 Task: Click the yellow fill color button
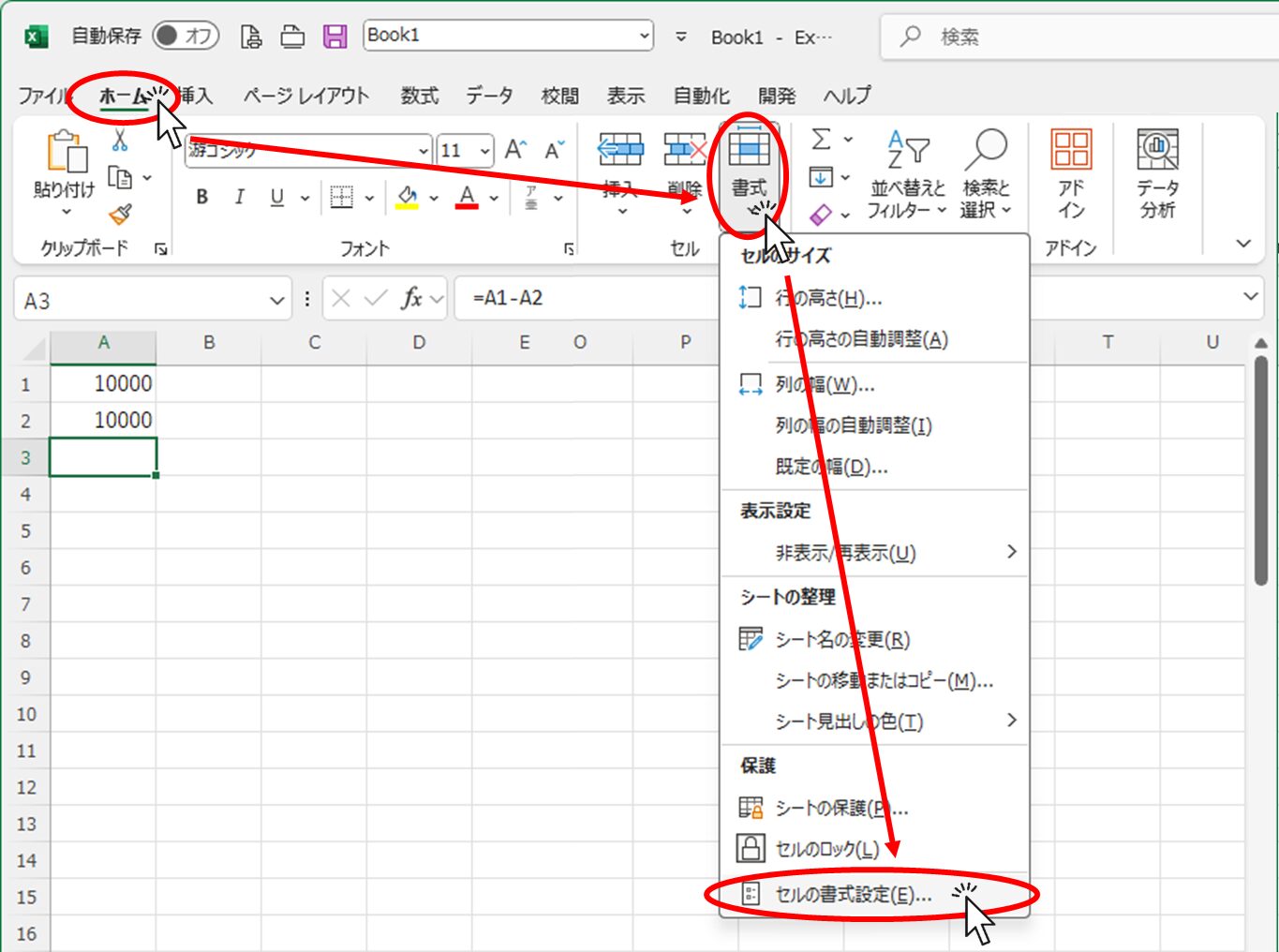[x=407, y=197]
